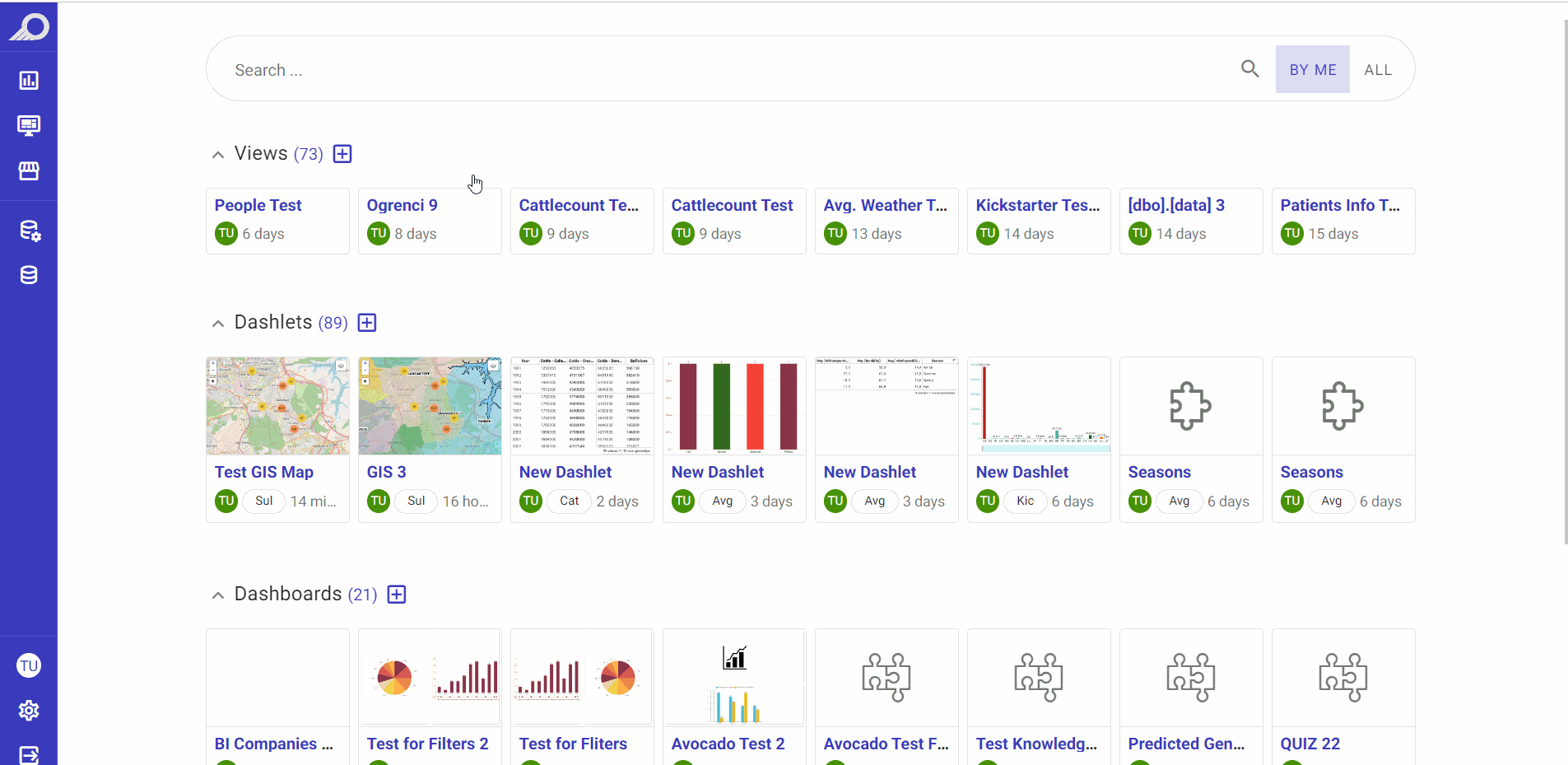Open the settings gear in sidebar
This screenshot has width=1568, height=765.
(x=29, y=710)
